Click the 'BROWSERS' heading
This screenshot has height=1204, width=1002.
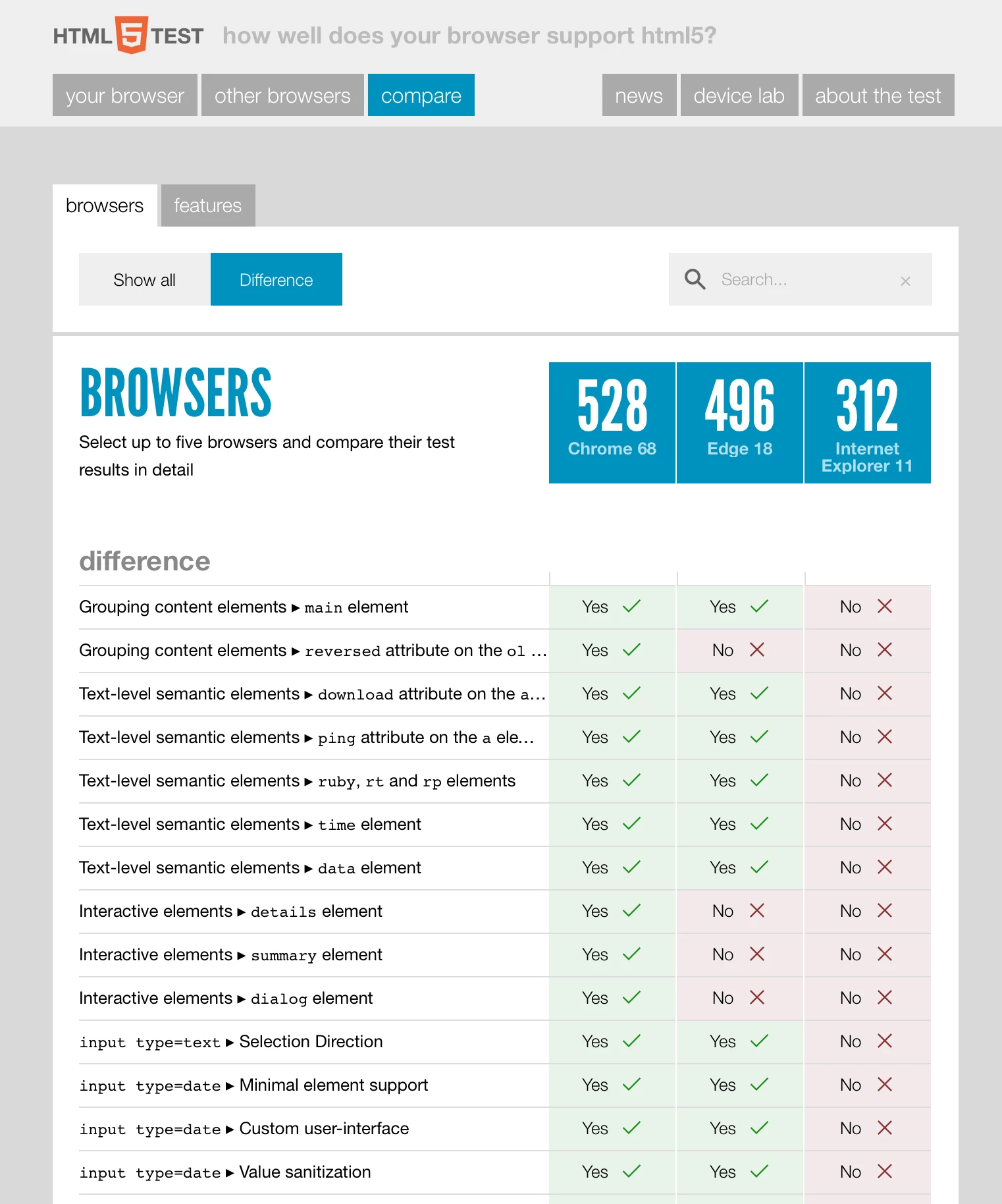click(x=176, y=393)
